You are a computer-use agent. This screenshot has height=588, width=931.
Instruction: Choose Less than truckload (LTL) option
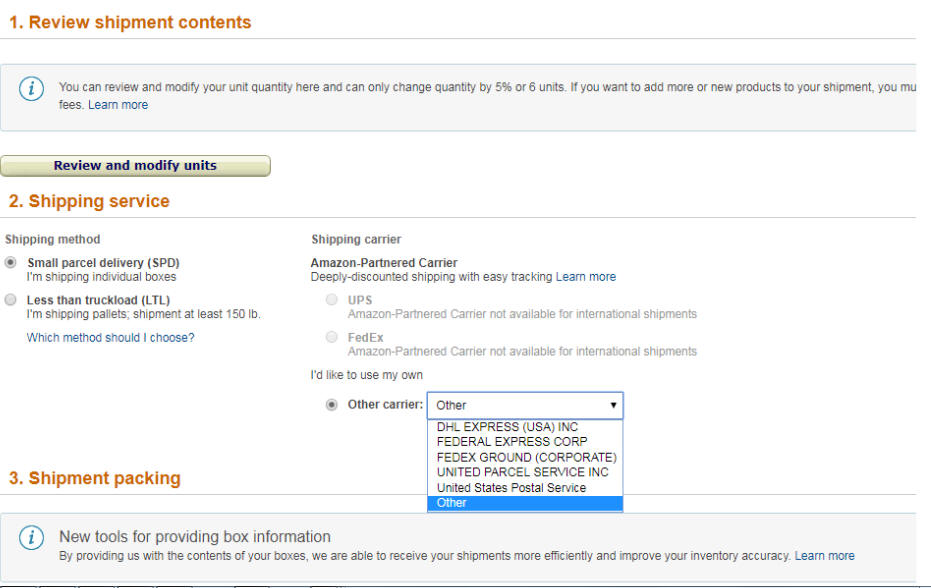pos(11,299)
